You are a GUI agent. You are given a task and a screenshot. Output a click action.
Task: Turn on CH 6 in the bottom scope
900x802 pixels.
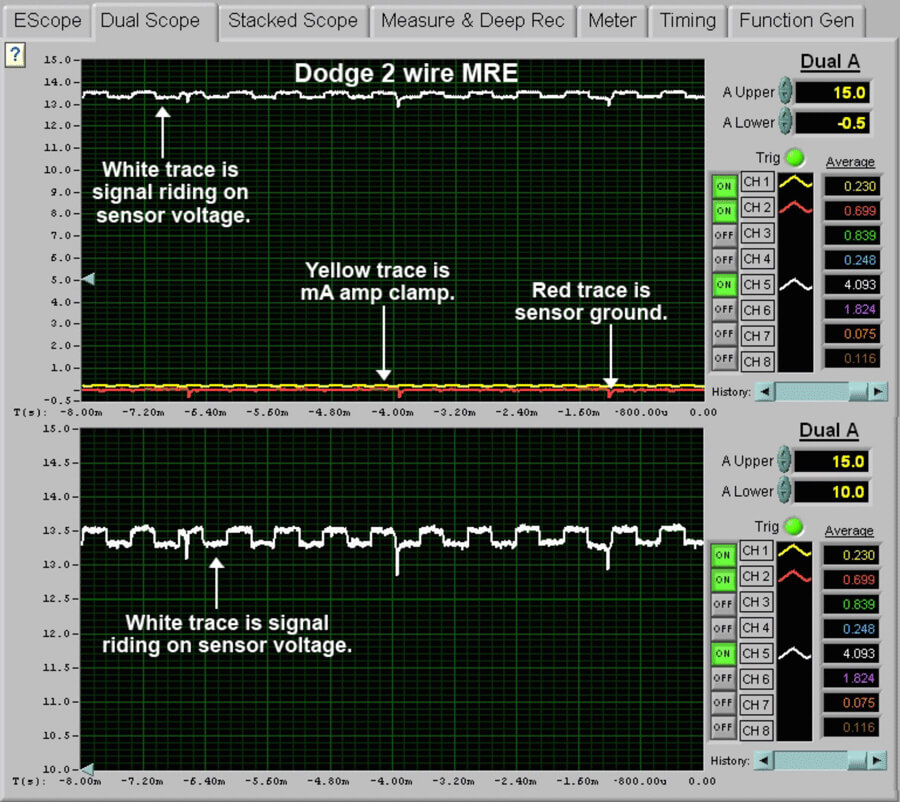(x=723, y=679)
